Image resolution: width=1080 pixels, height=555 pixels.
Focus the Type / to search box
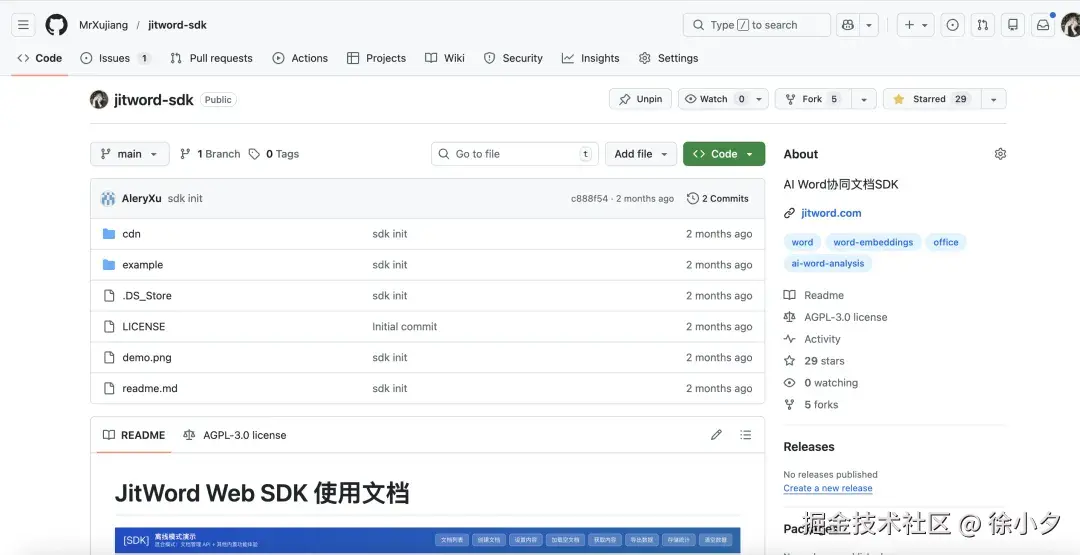757,25
